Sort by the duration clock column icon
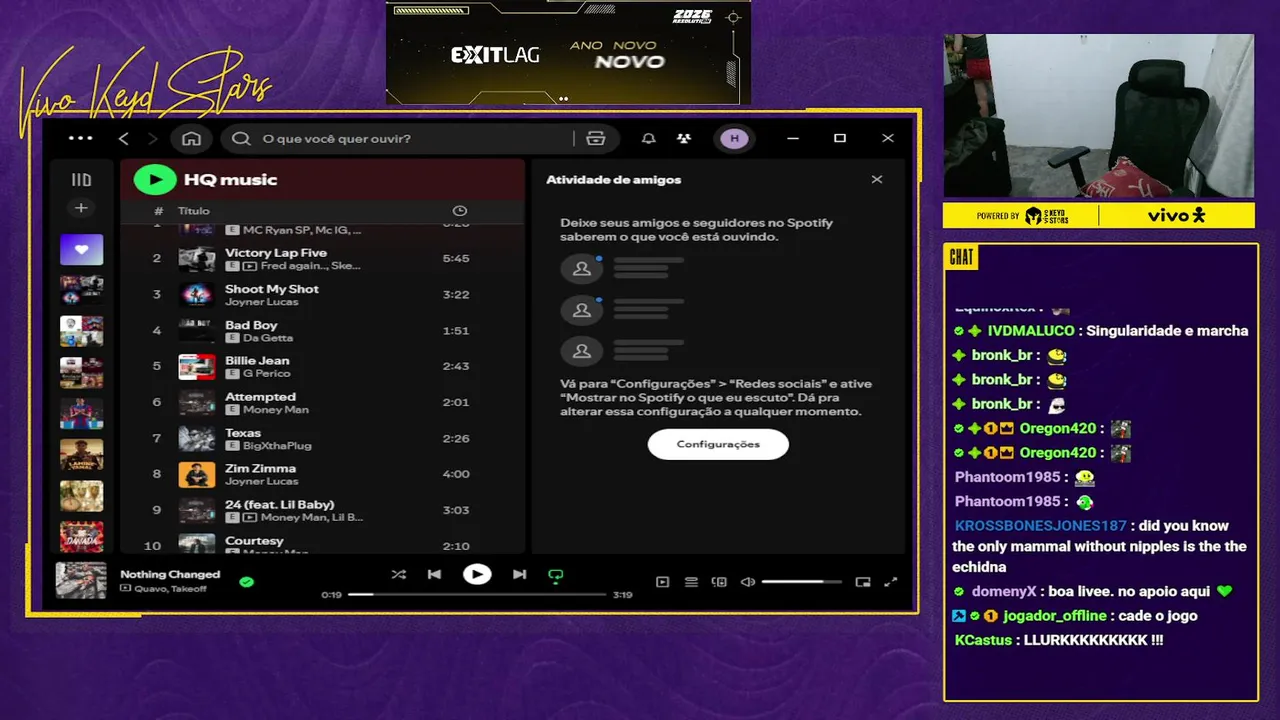This screenshot has height=720, width=1280. pos(460,211)
